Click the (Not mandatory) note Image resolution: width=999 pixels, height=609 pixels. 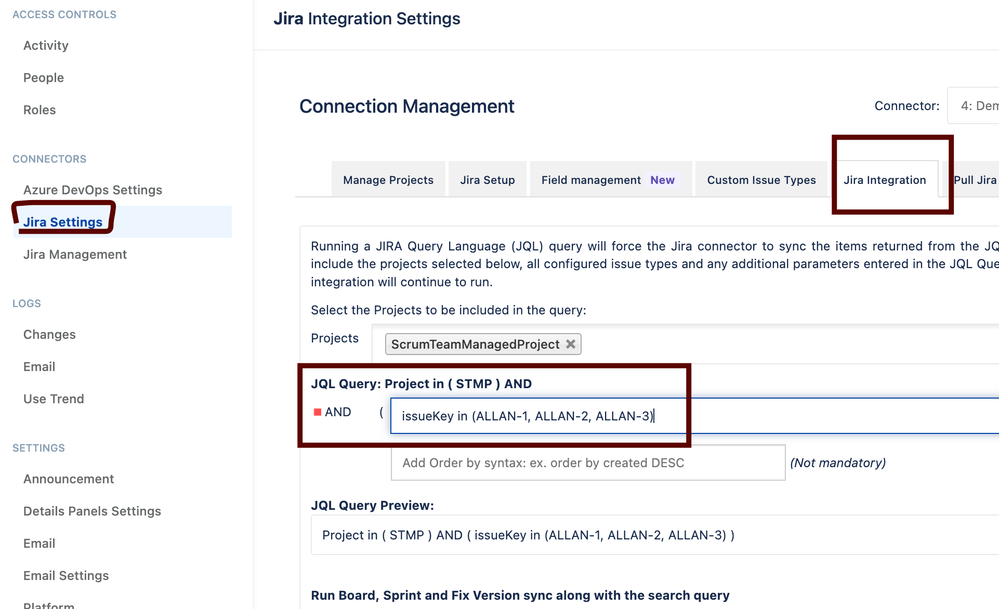(838, 462)
